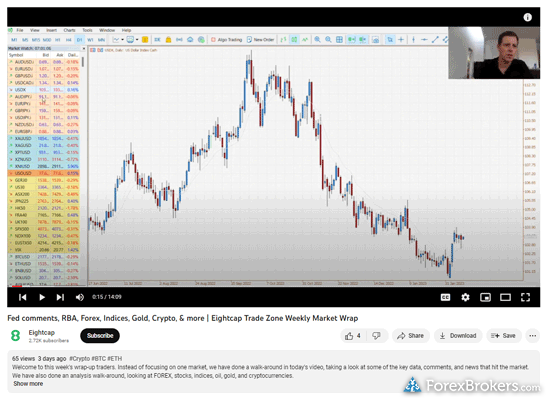Skip to next video
This screenshot has width=546, height=398.
[60, 297]
